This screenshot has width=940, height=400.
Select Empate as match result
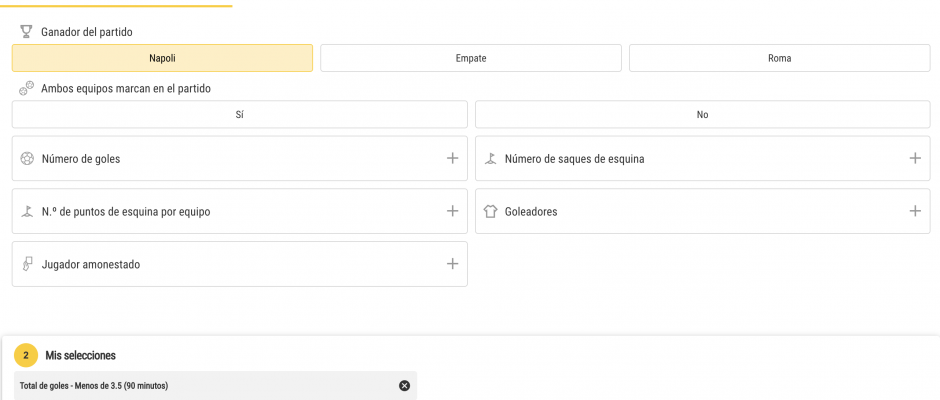pos(471,58)
